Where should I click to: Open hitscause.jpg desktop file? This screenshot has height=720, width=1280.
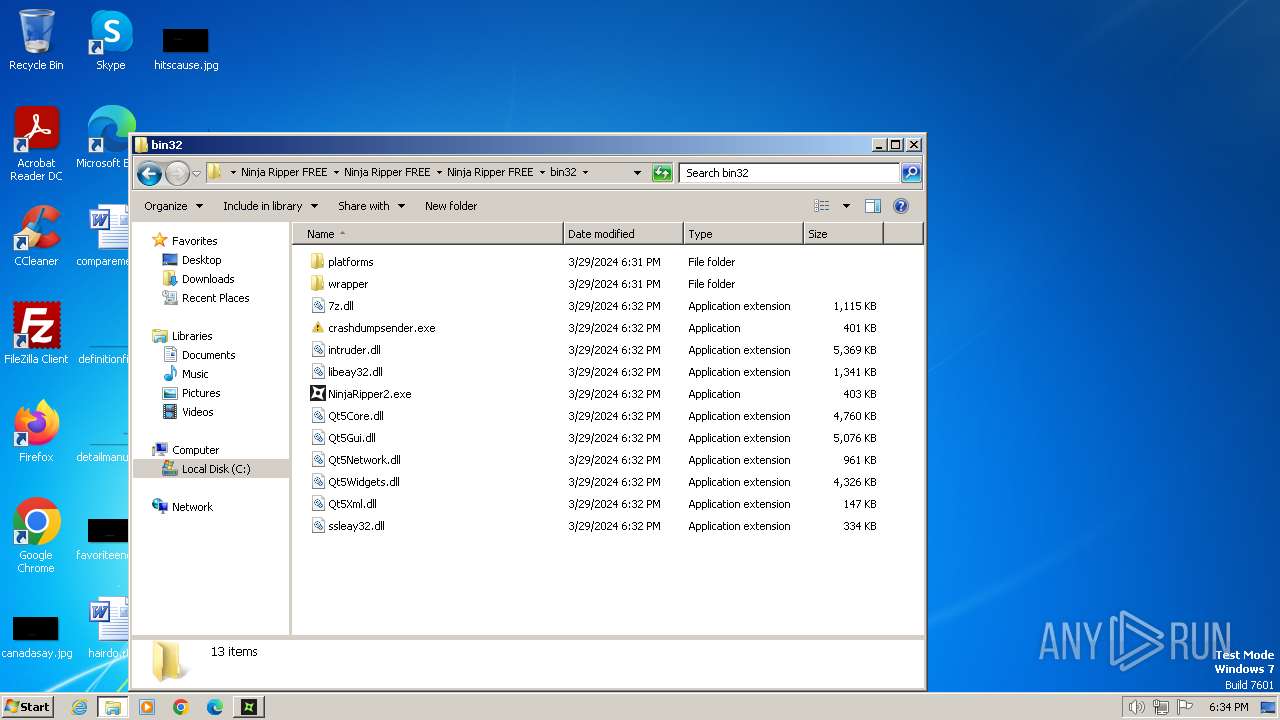click(x=186, y=48)
